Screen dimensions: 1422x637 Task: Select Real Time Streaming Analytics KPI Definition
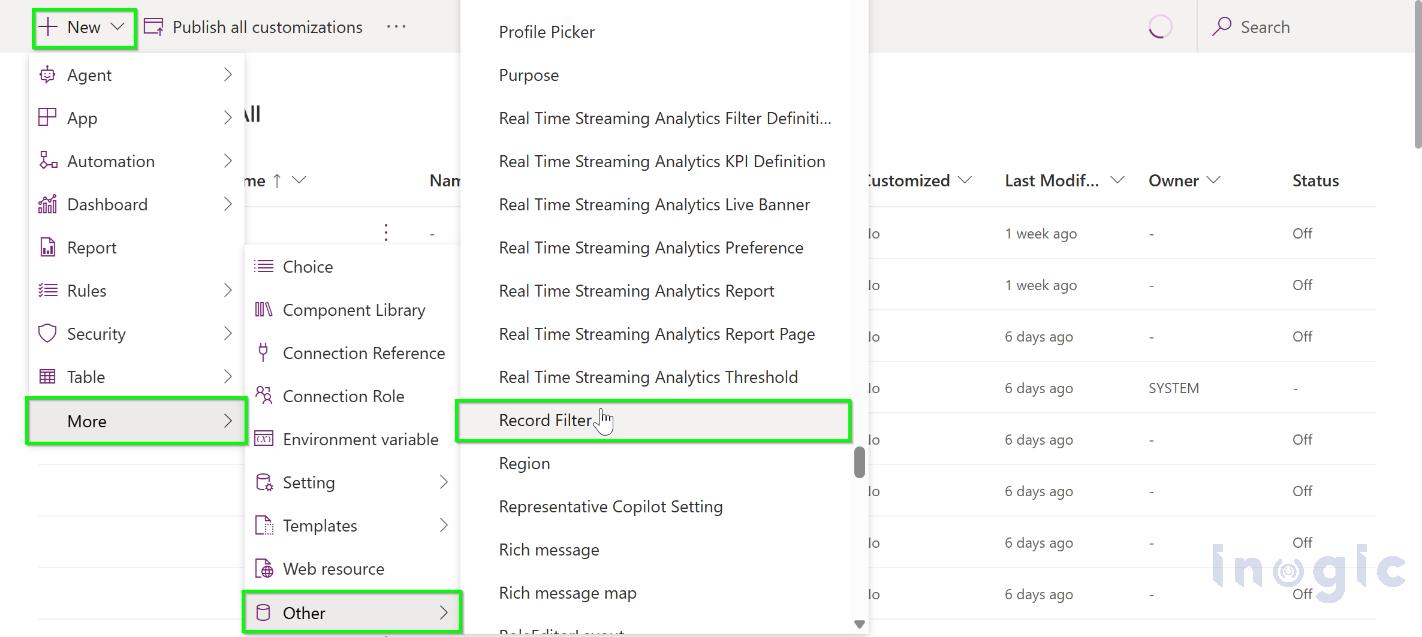point(662,161)
